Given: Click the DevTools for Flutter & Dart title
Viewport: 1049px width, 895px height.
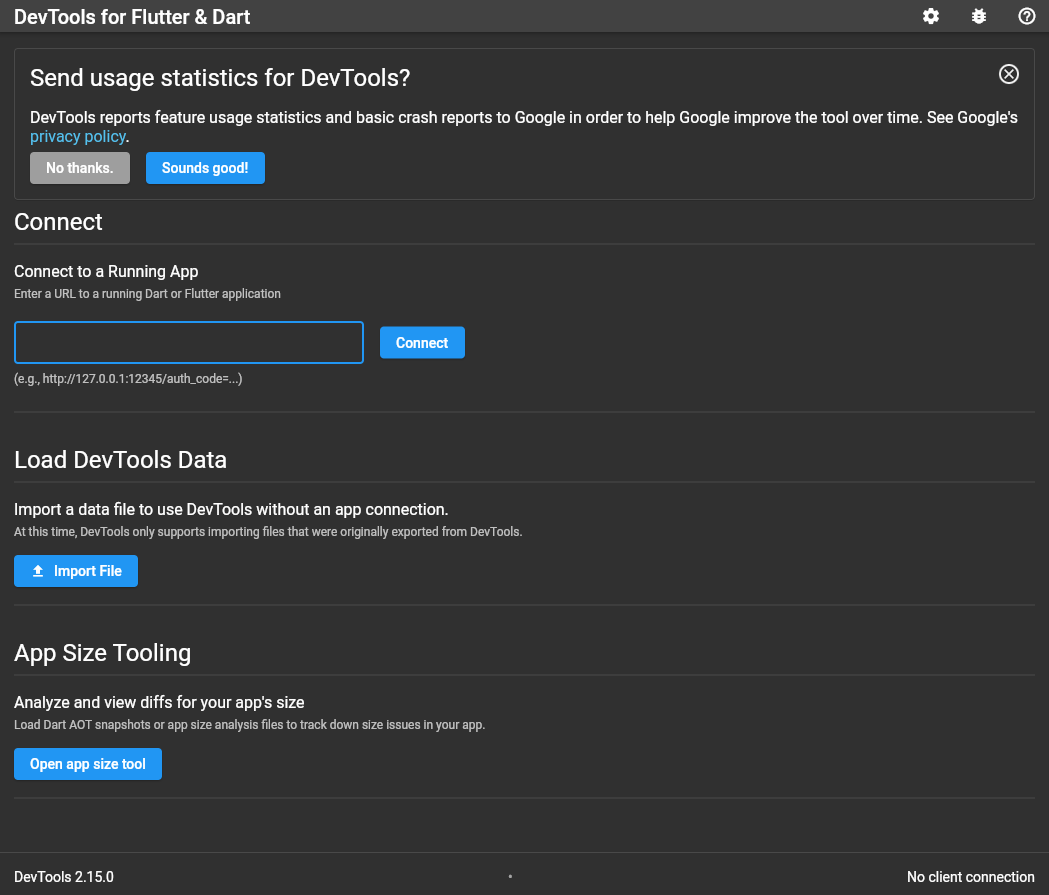Looking at the screenshot, I should (x=132, y=17).
